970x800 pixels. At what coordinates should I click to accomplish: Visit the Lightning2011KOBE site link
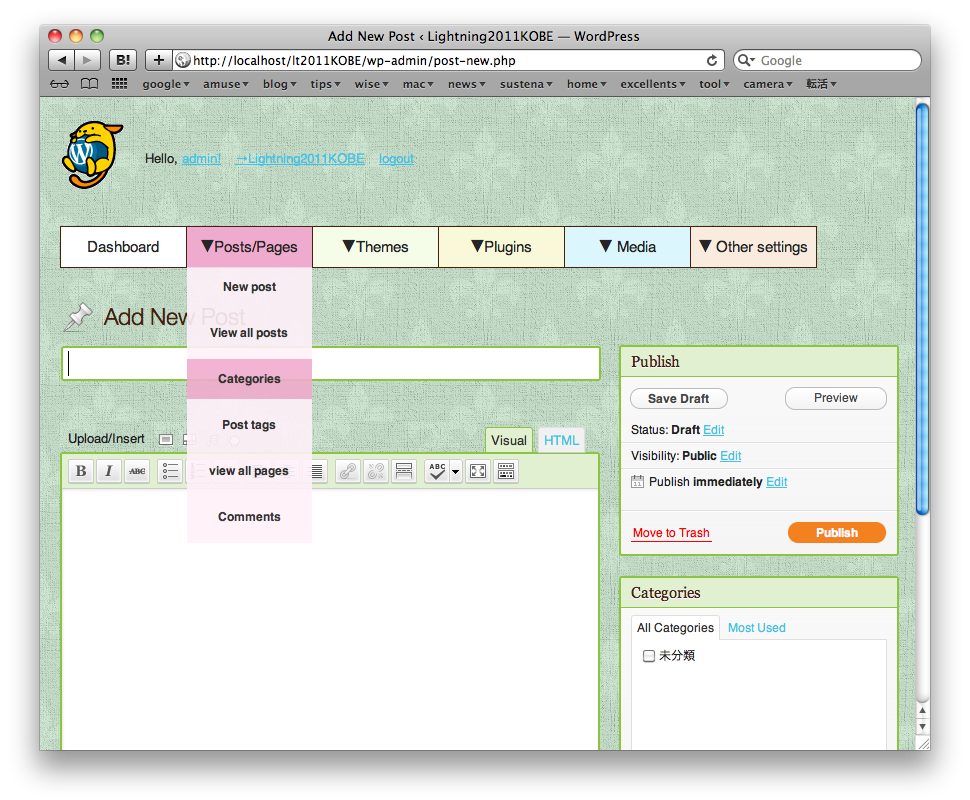coord(300,158)
